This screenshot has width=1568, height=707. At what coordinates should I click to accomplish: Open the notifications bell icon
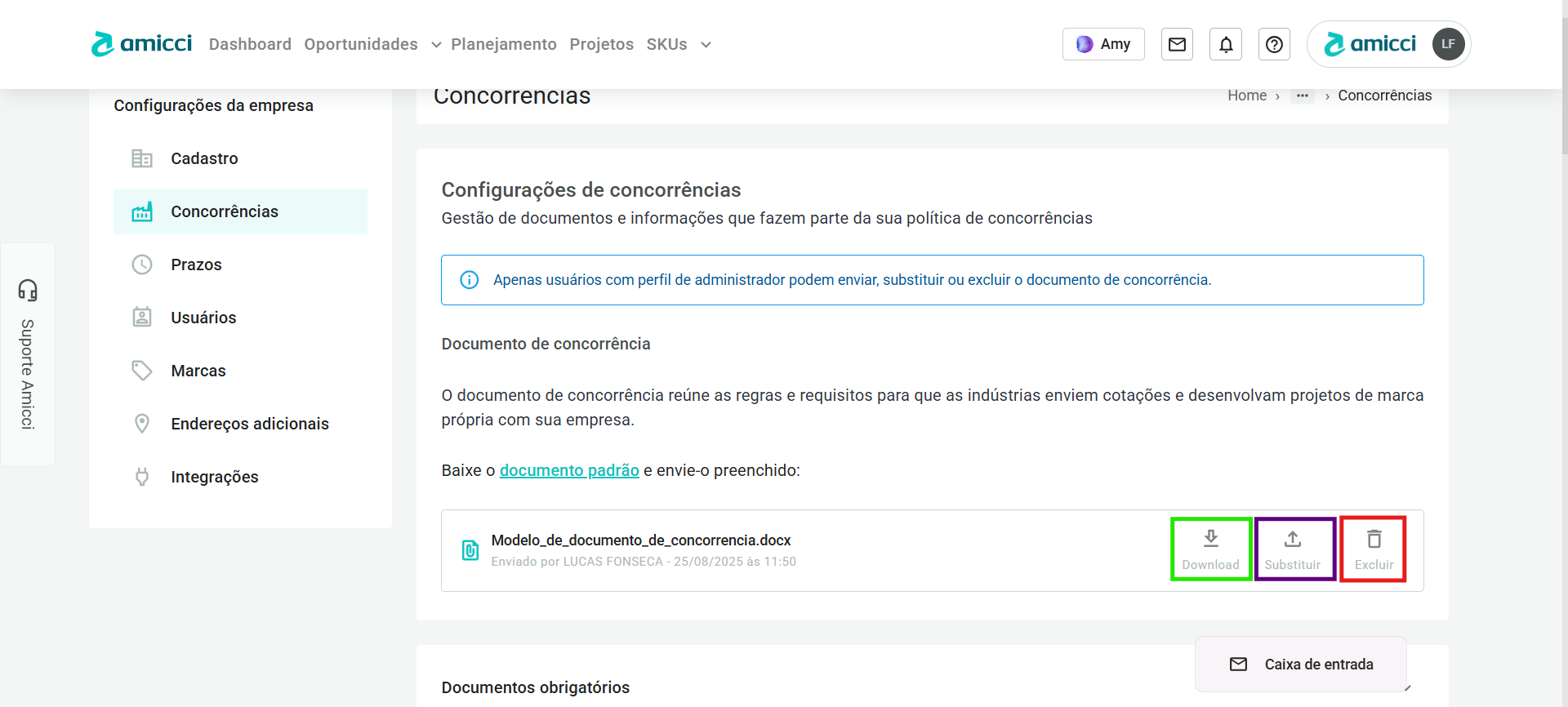point(1226,44)
